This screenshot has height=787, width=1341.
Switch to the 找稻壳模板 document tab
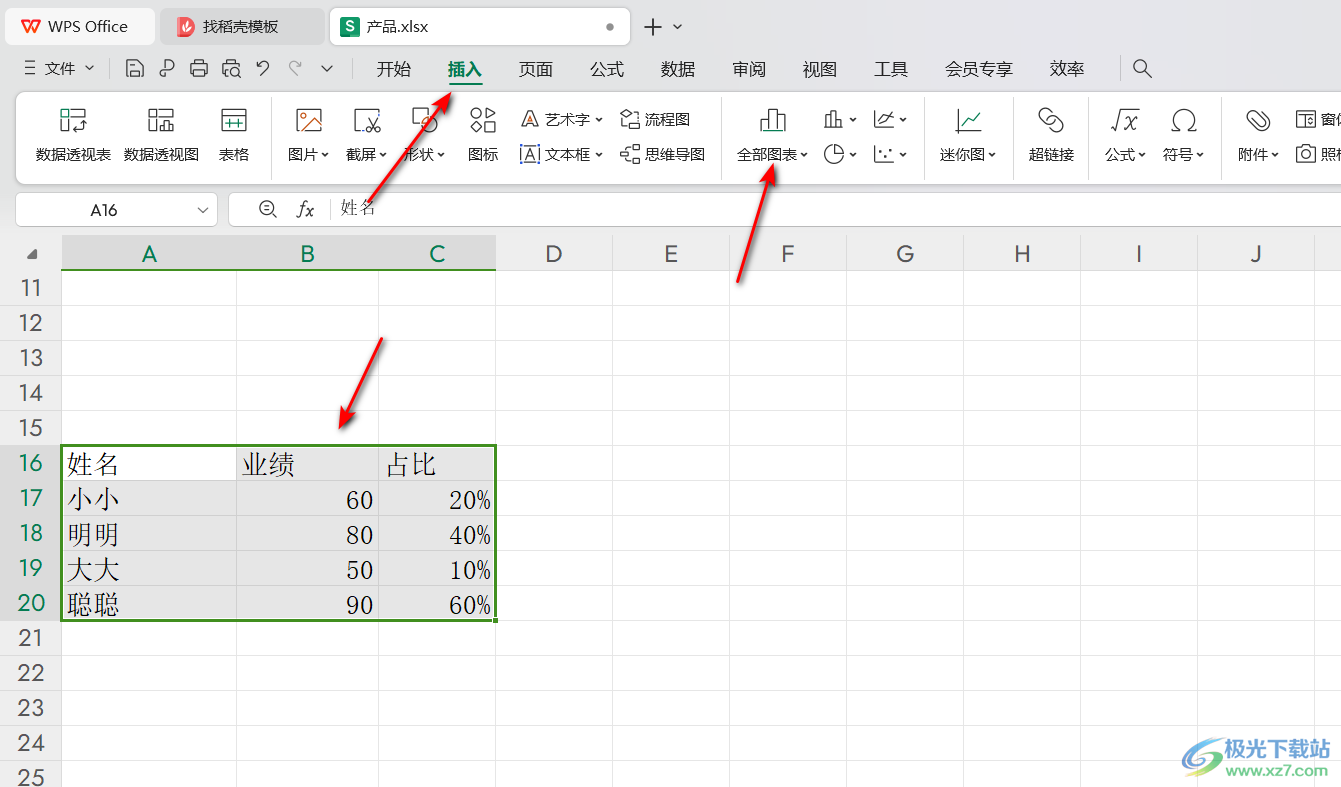click(x=242, y=27)
